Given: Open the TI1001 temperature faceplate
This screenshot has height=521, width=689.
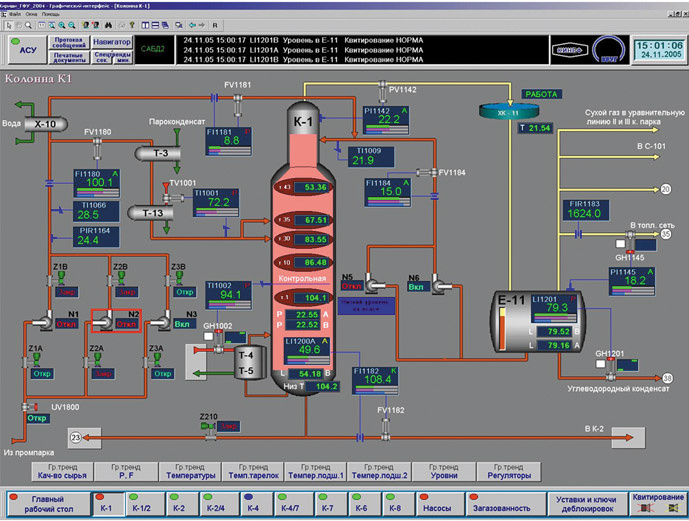Looking at the screenshot, I should tap(217, 201).
